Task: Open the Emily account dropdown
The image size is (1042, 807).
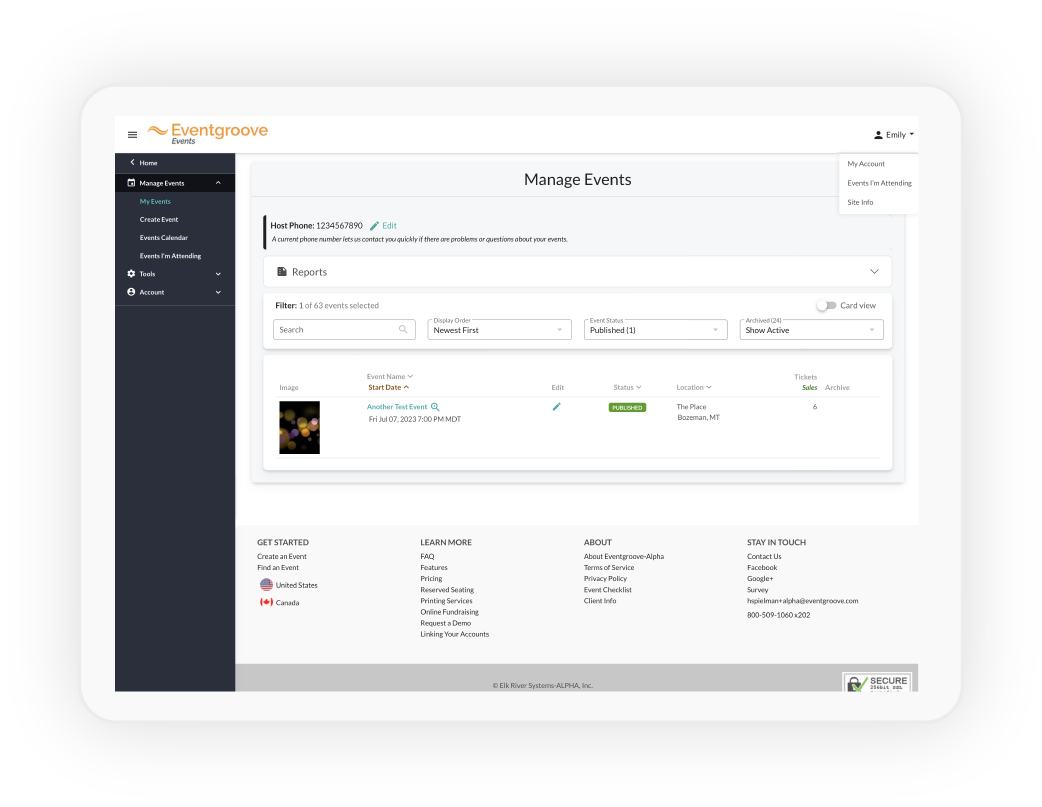Action: [894, 135]
